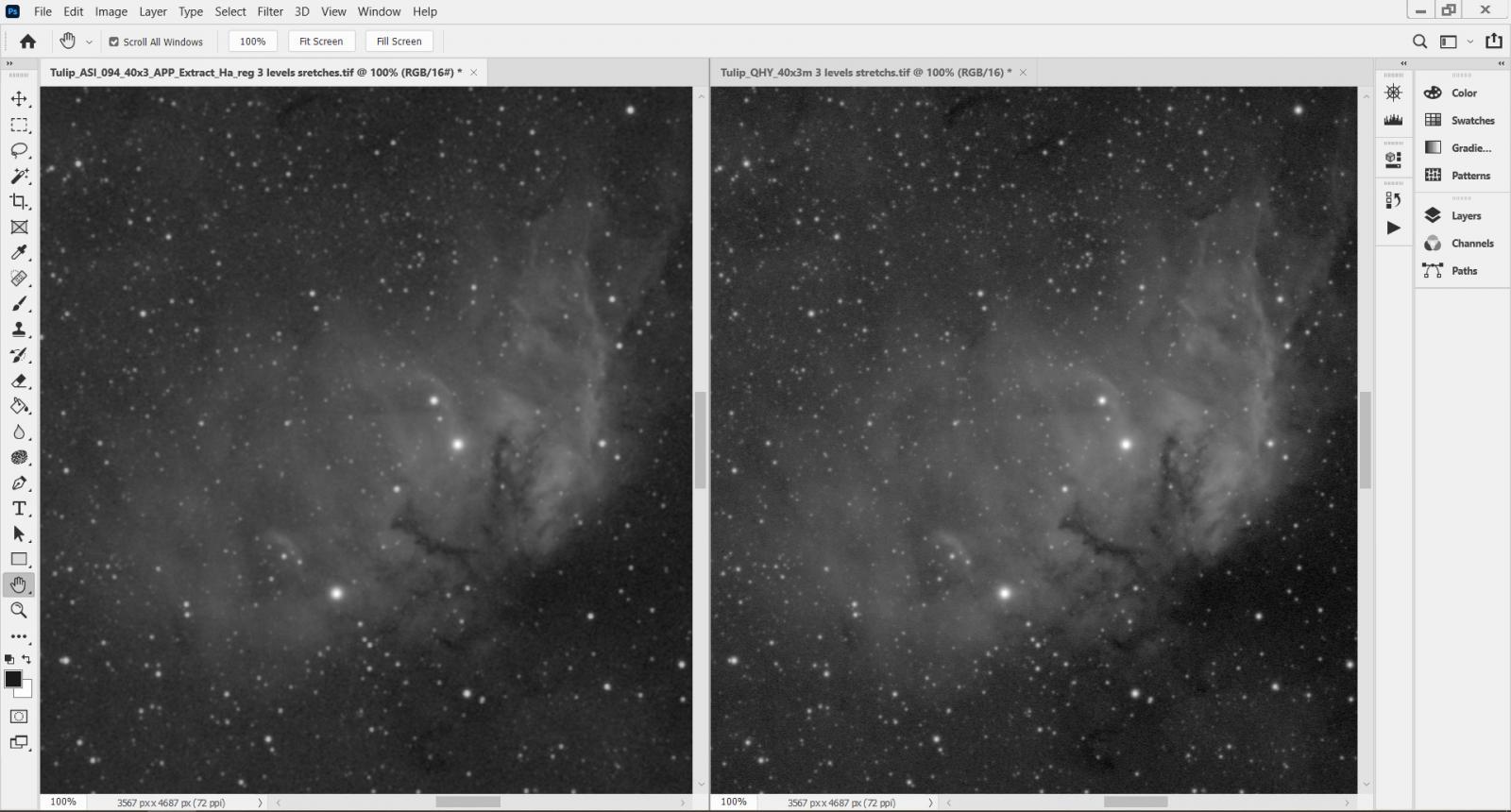The width and height of the screenshot is (1511, 812).
Task: Select the Move tool
Action: (19, 99)
